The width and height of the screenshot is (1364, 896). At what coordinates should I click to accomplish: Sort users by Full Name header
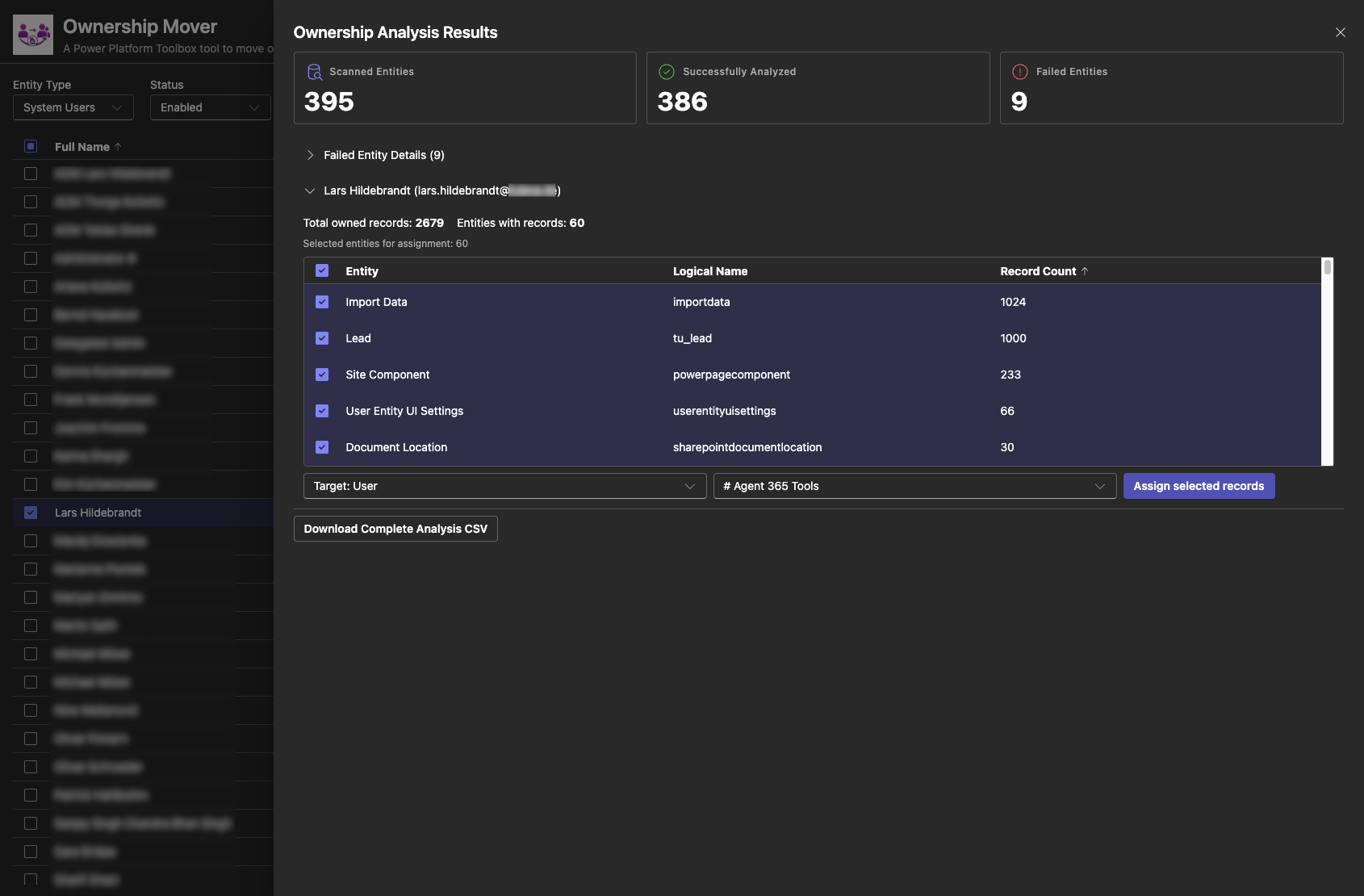[x=82, y=147]
